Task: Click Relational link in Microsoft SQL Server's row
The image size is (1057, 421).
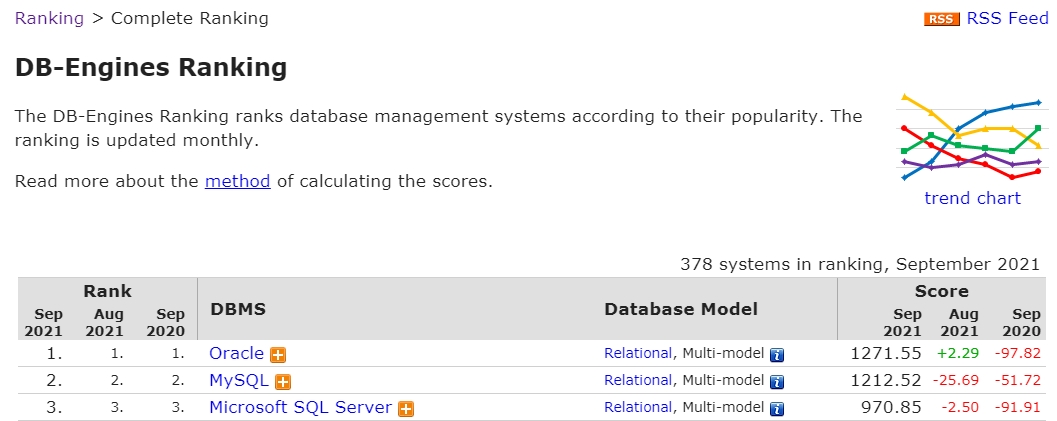Action: [x=638, y=407]
